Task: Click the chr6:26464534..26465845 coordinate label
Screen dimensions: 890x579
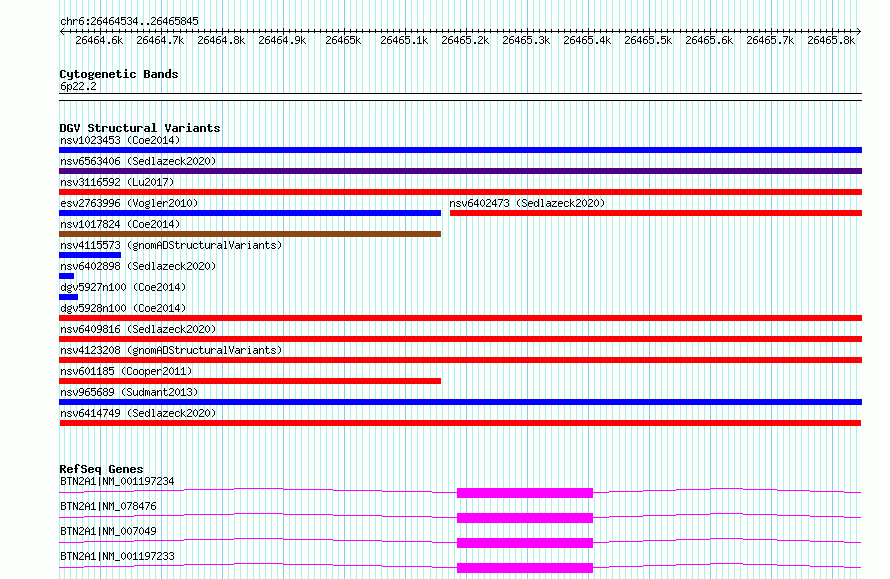Action: [x=129, y=21]
